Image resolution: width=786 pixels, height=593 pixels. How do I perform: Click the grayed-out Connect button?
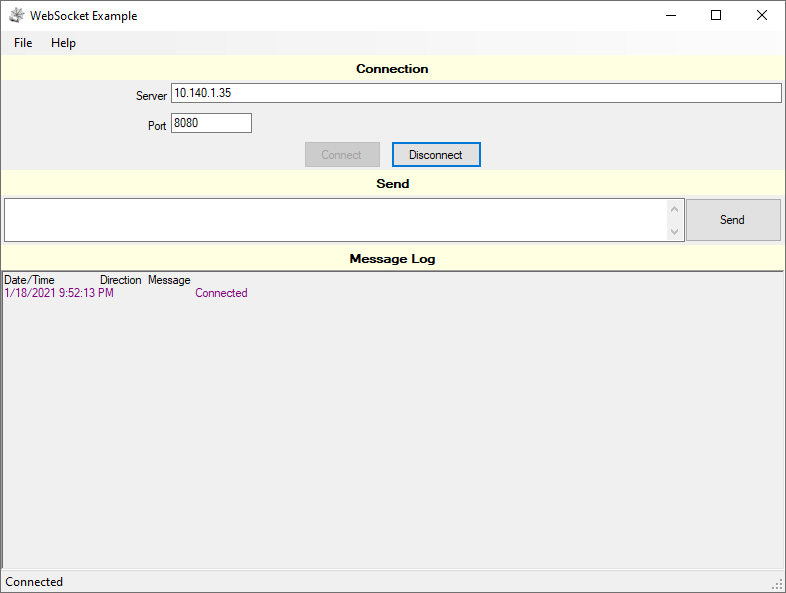point(342,154)
